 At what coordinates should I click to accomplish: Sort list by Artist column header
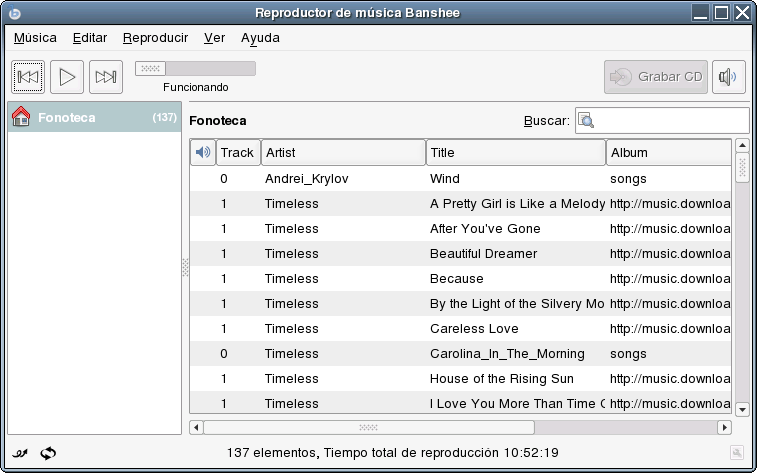[x=343, y=153]
